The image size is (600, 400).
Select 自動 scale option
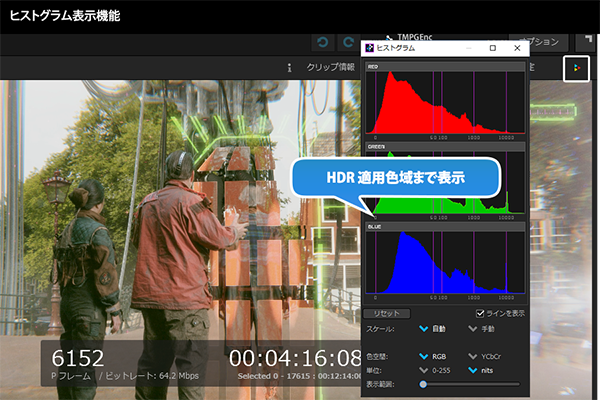coord(432,329)
